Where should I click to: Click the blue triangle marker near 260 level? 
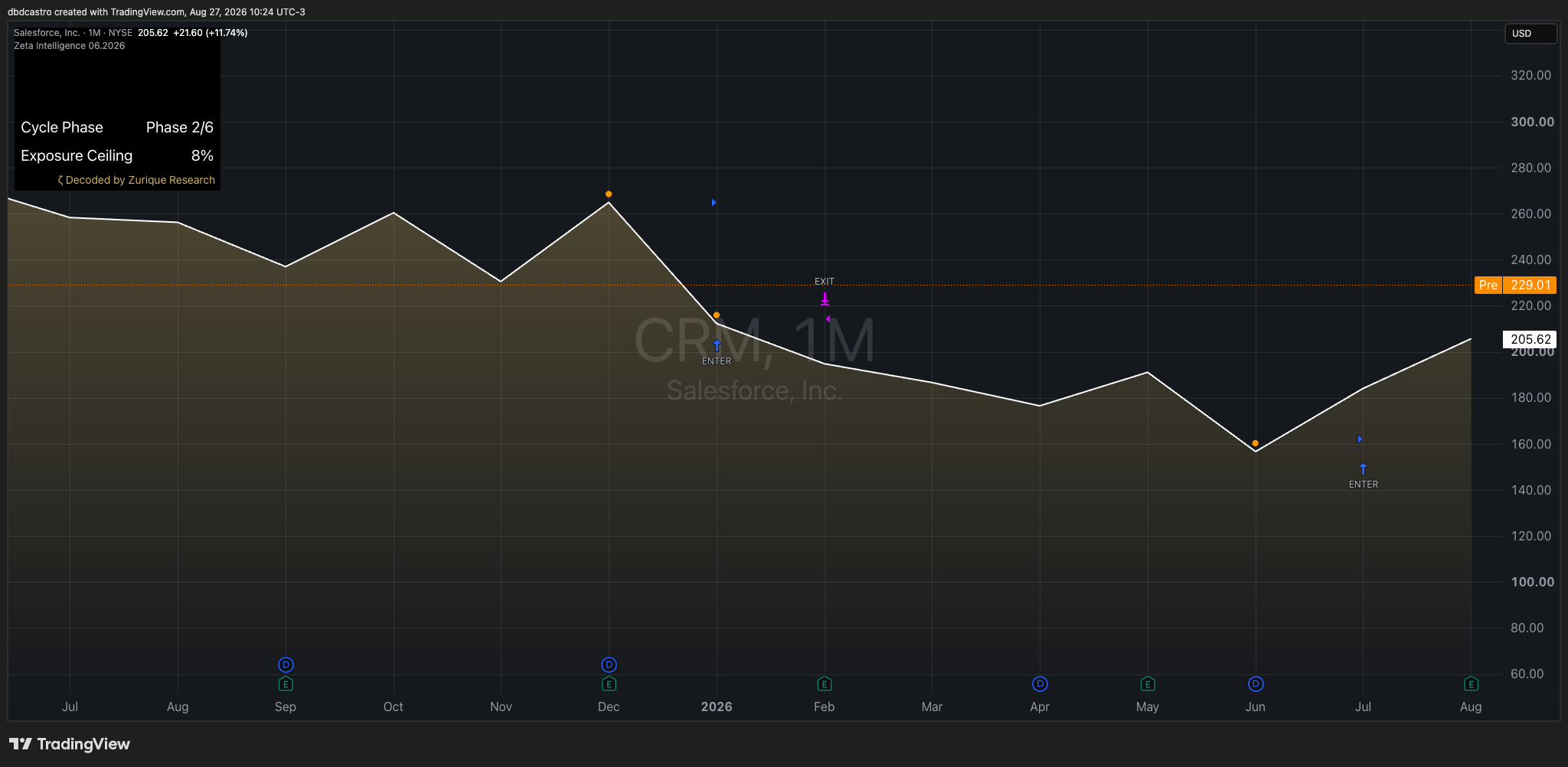click(714, 203)
